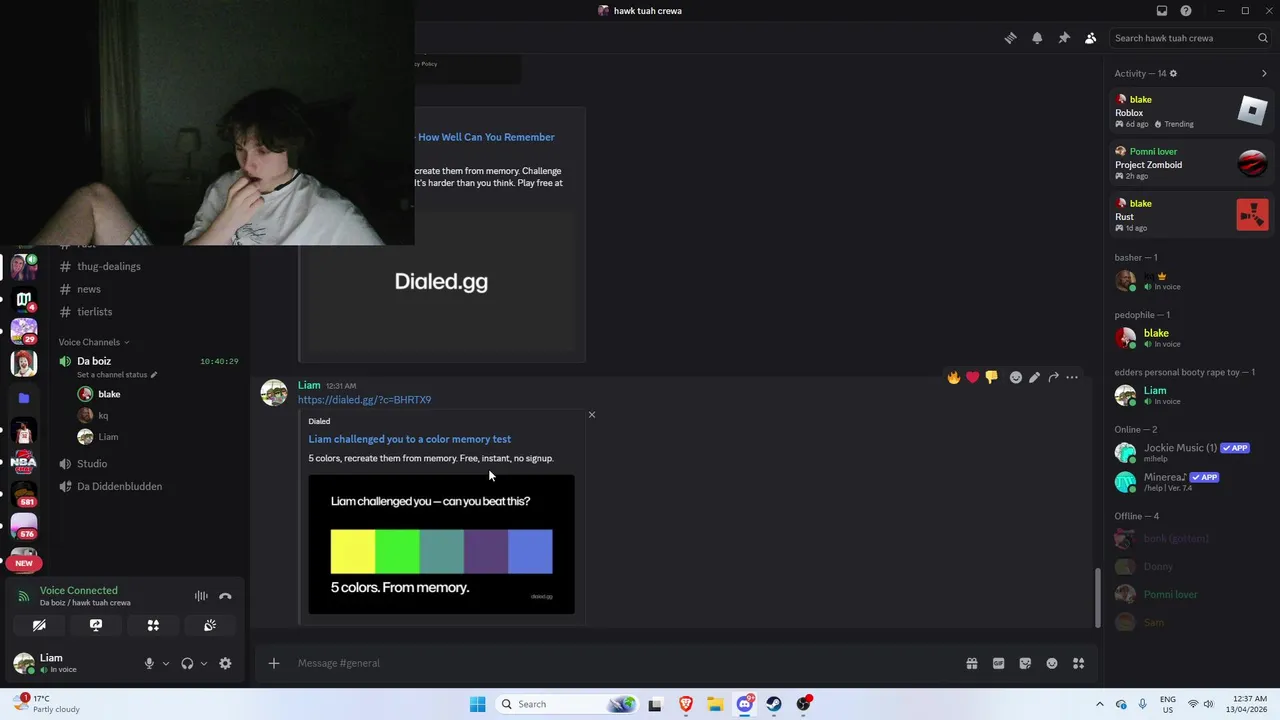Open "How Well Can You Remember" embed title
The width and height of the screenshot is (1280, 720).
click(486, 137)
